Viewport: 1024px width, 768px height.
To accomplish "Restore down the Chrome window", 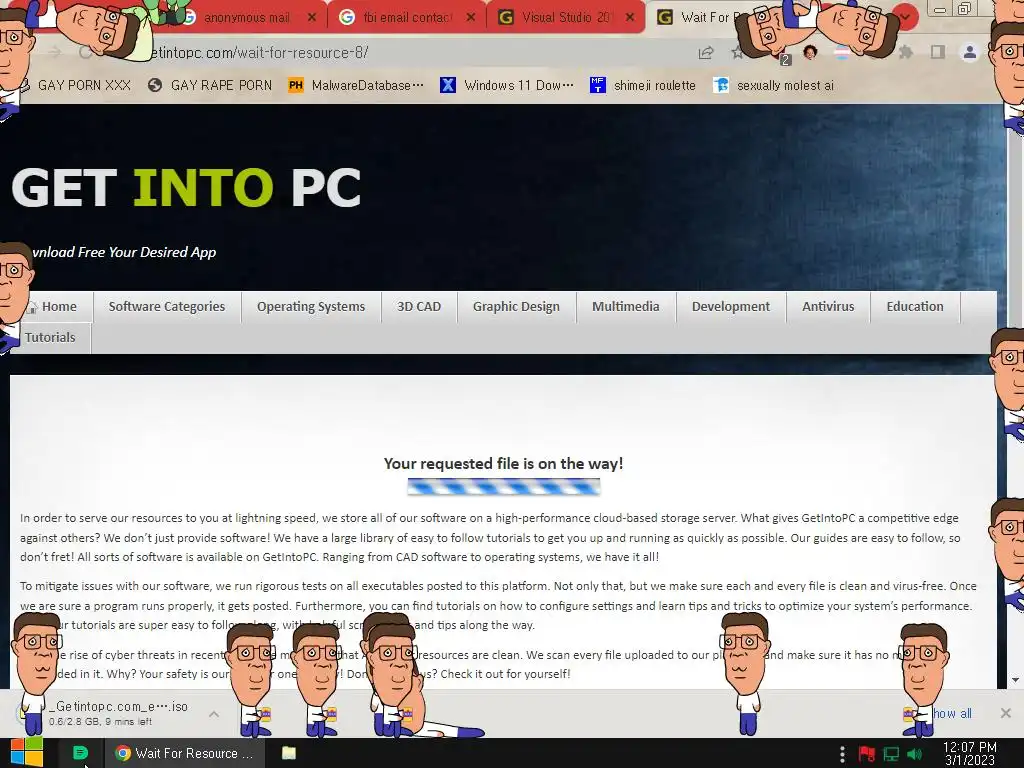I will coord(964,8).
